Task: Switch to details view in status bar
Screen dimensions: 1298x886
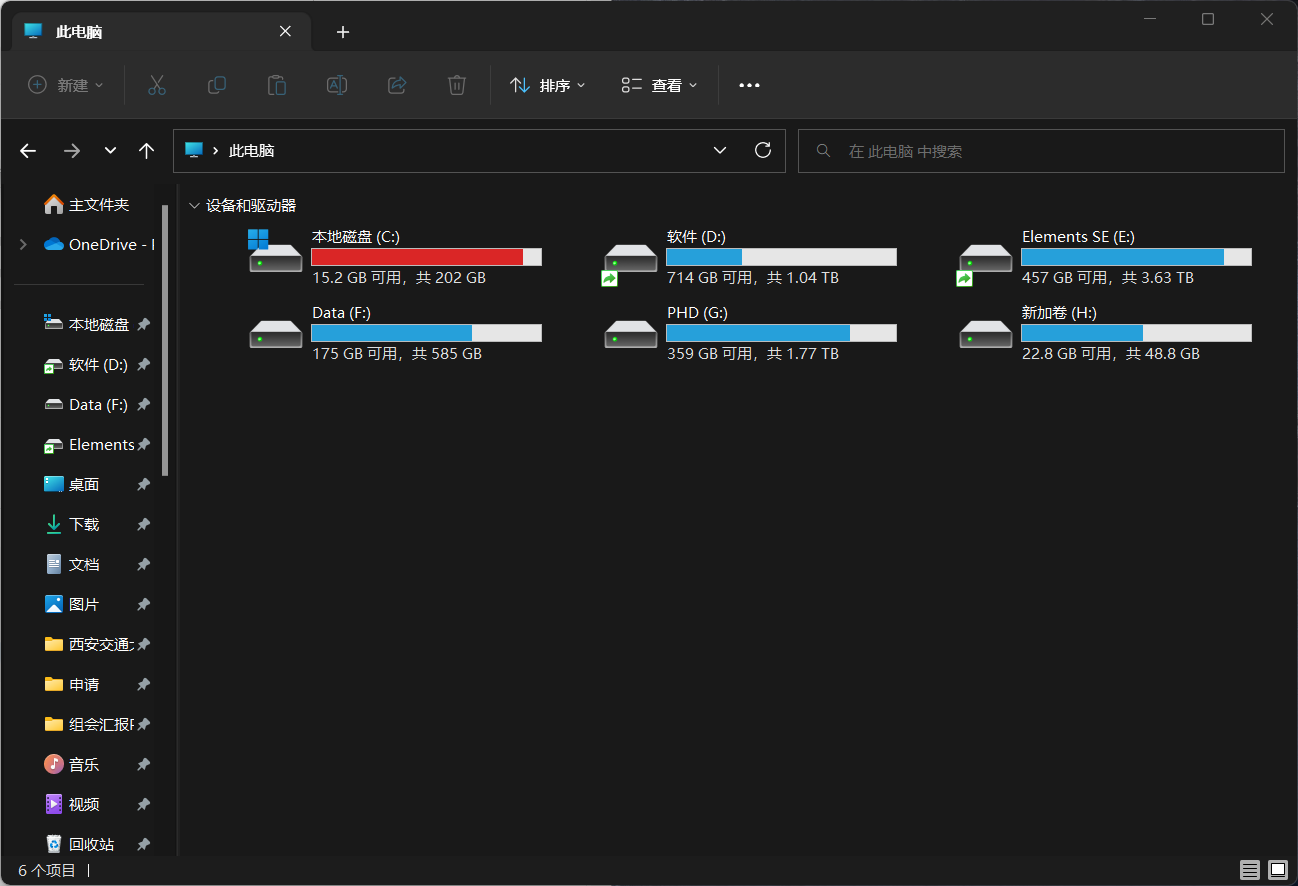Action: point(1250,870)
